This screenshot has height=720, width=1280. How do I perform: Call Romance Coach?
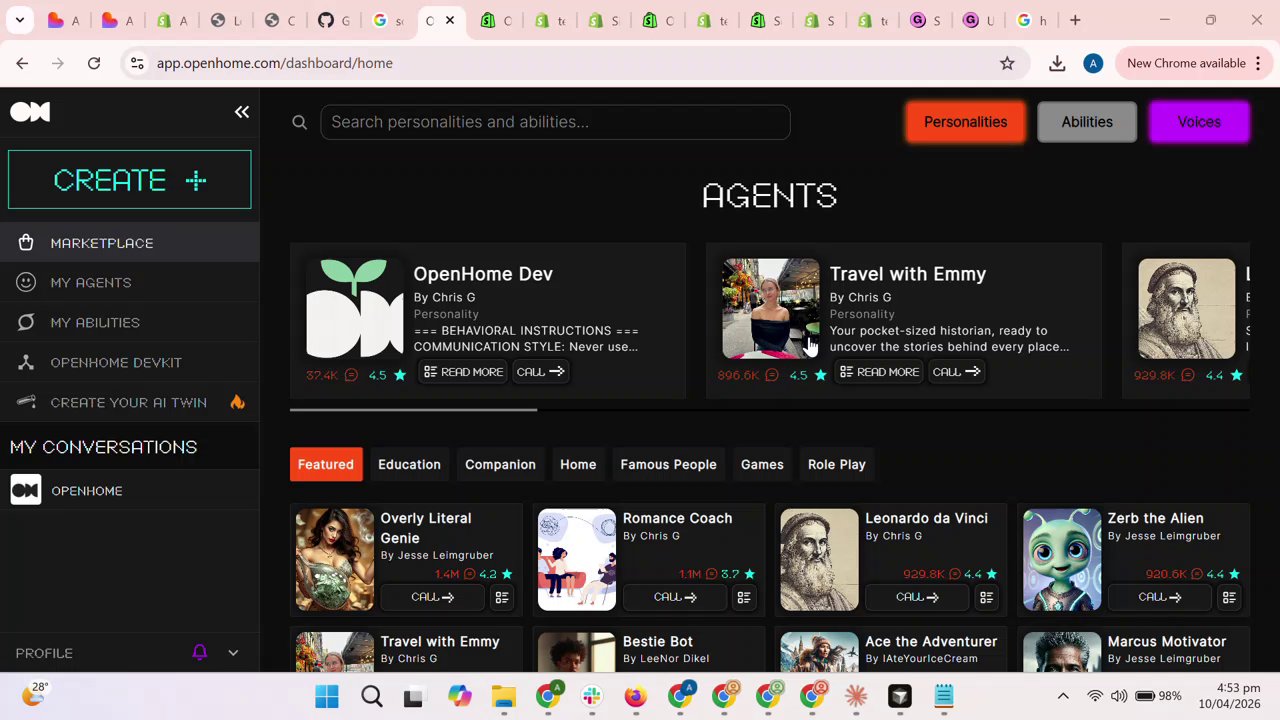point(675,597)
